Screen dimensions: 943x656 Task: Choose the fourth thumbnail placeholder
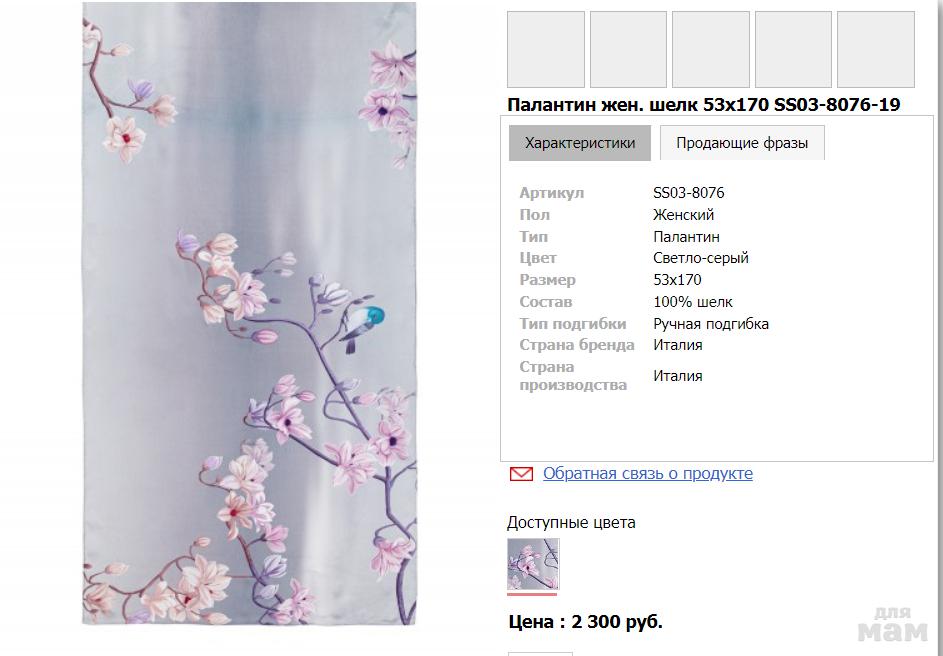tap(793, 49)
